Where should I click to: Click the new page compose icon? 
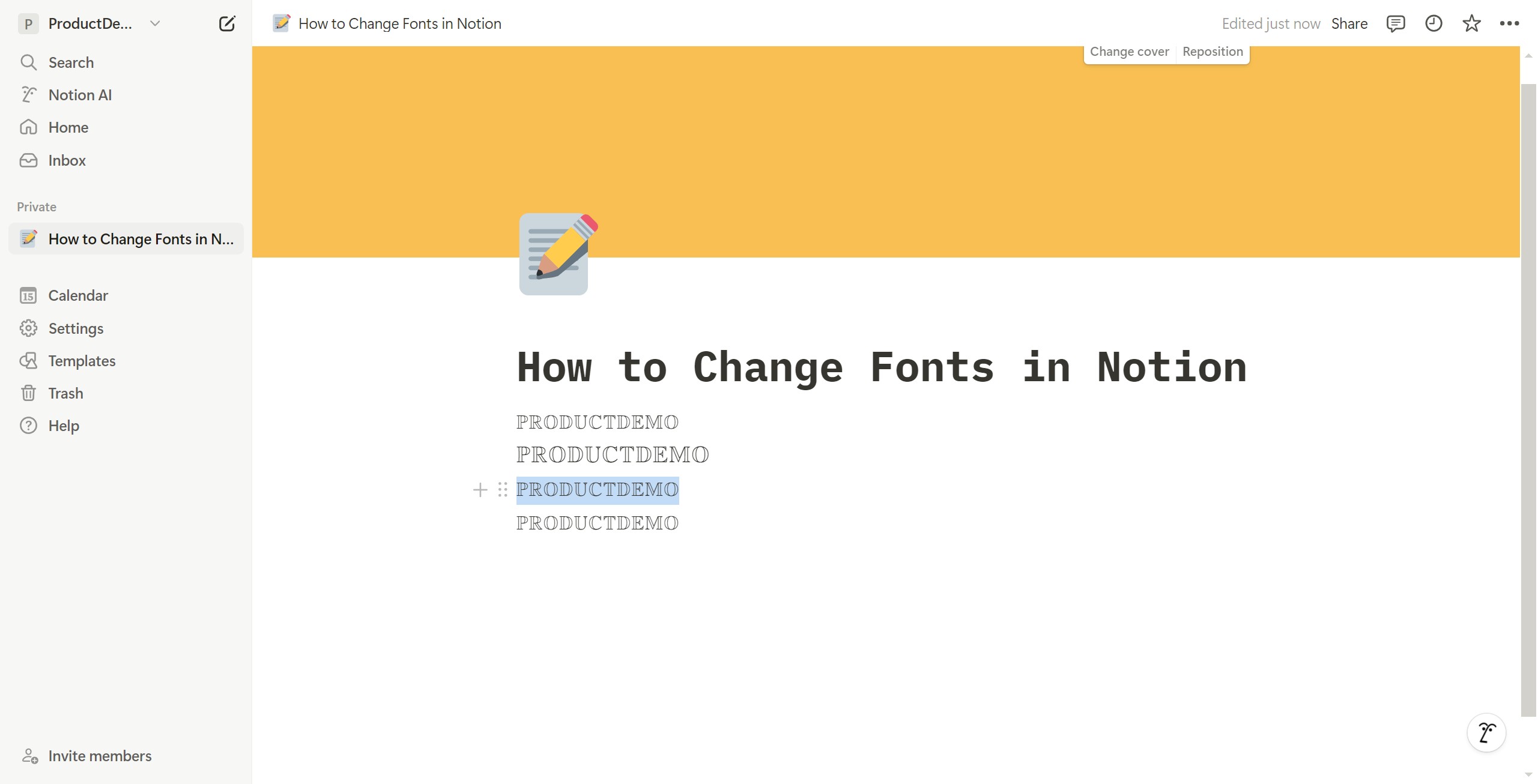point(227,24)
